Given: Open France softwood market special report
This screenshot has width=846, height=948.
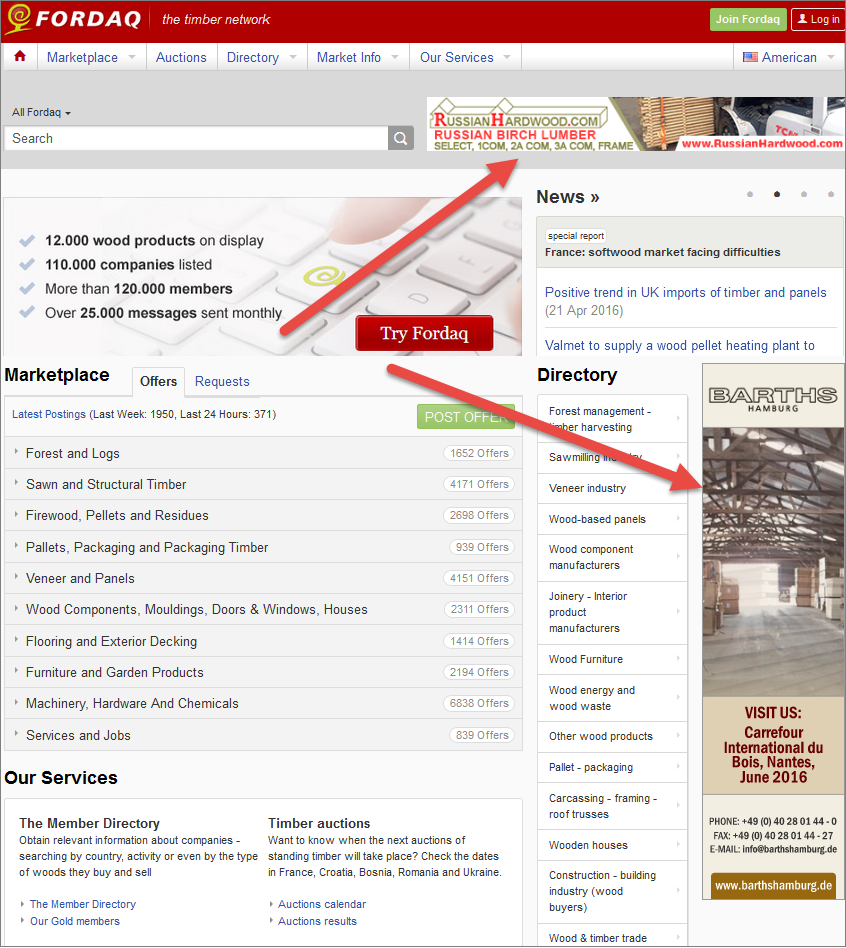Looking at the screenshot, I should [x=663, y=252].
